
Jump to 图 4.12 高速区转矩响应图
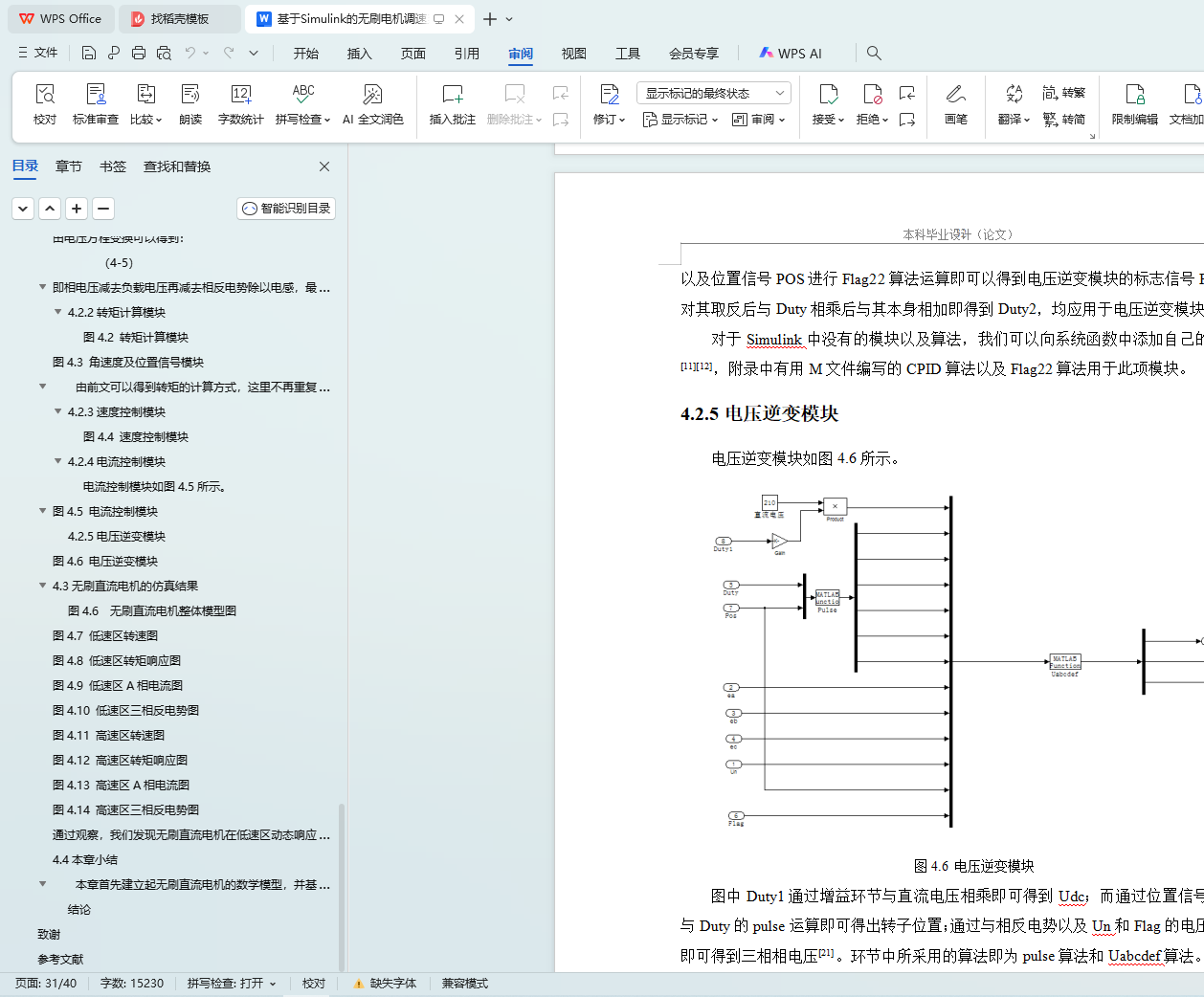pos(120,760)
